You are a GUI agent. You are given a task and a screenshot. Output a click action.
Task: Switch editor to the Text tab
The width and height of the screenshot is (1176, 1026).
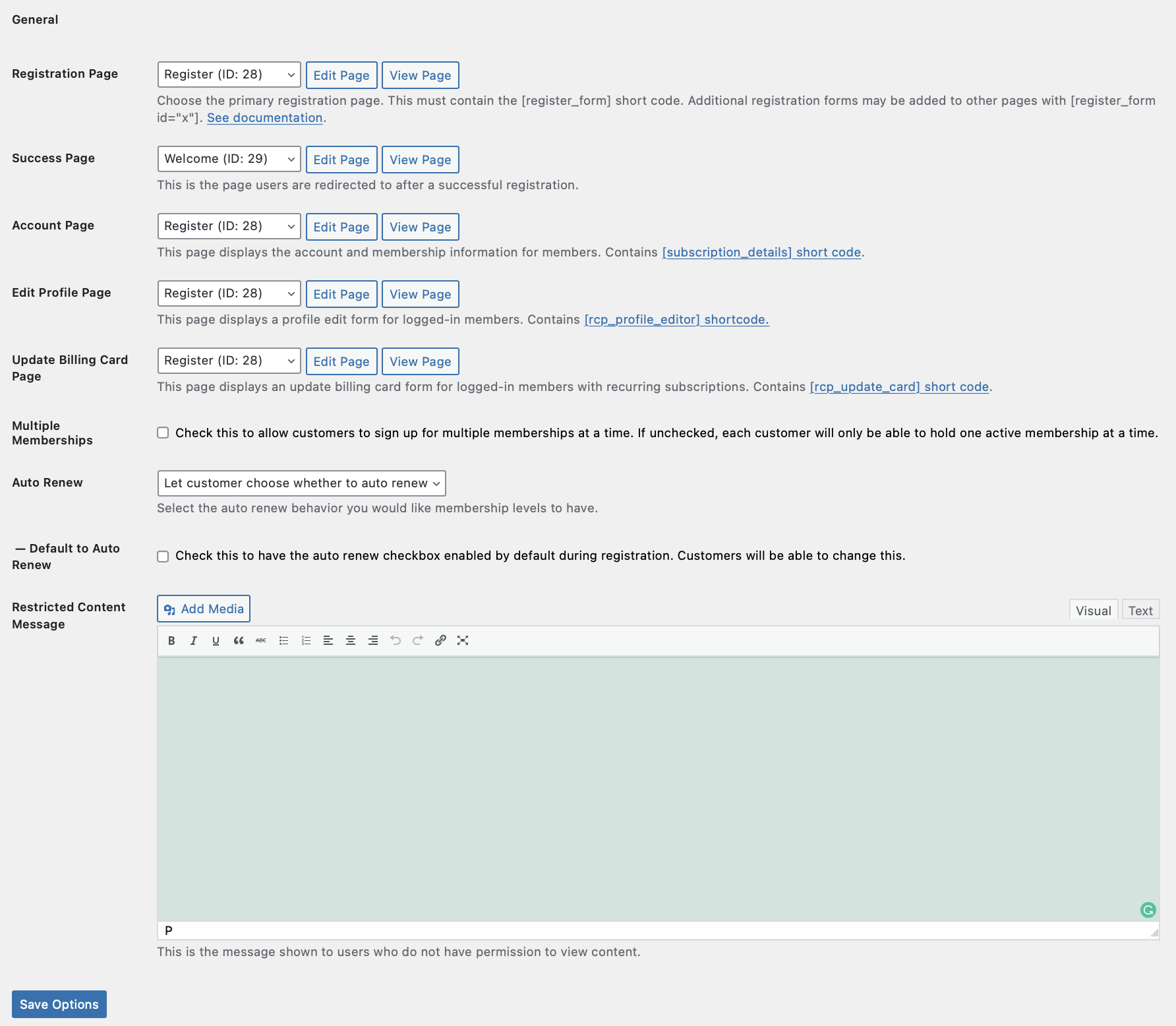(1140, 610)
